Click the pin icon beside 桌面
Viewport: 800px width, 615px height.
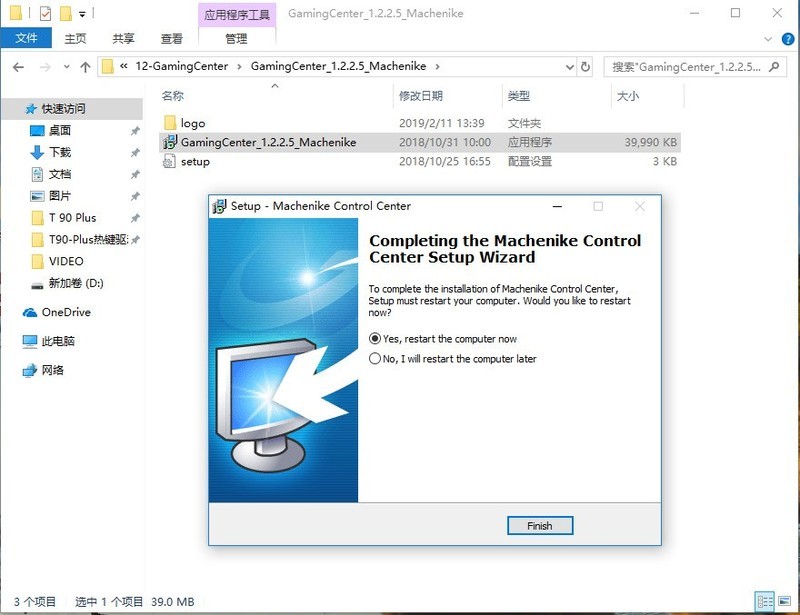[135, 131]
